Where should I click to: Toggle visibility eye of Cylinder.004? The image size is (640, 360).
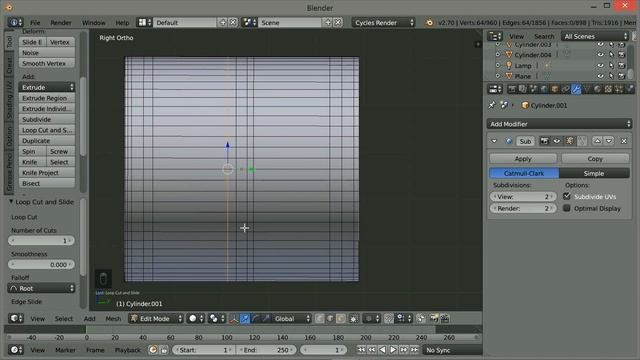(x=600, y=55)
